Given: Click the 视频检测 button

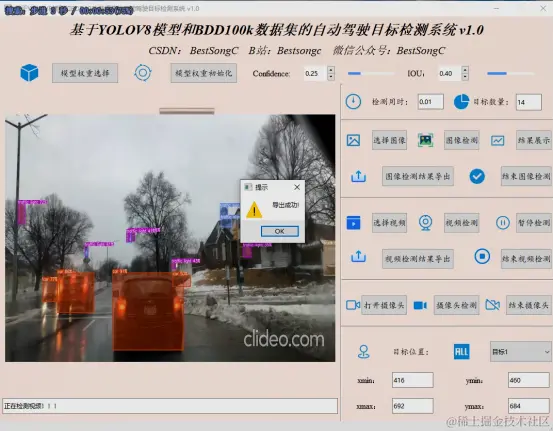Looking at the screenshot, I should tap(461, 223).
